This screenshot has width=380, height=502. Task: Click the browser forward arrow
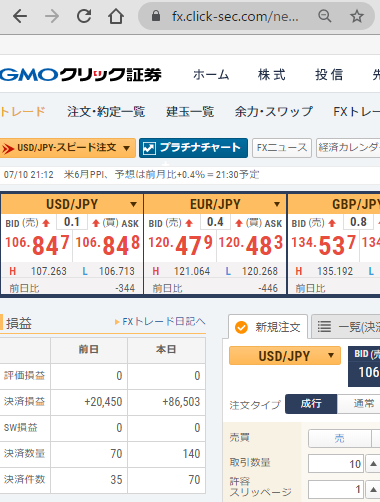point(52,16)
